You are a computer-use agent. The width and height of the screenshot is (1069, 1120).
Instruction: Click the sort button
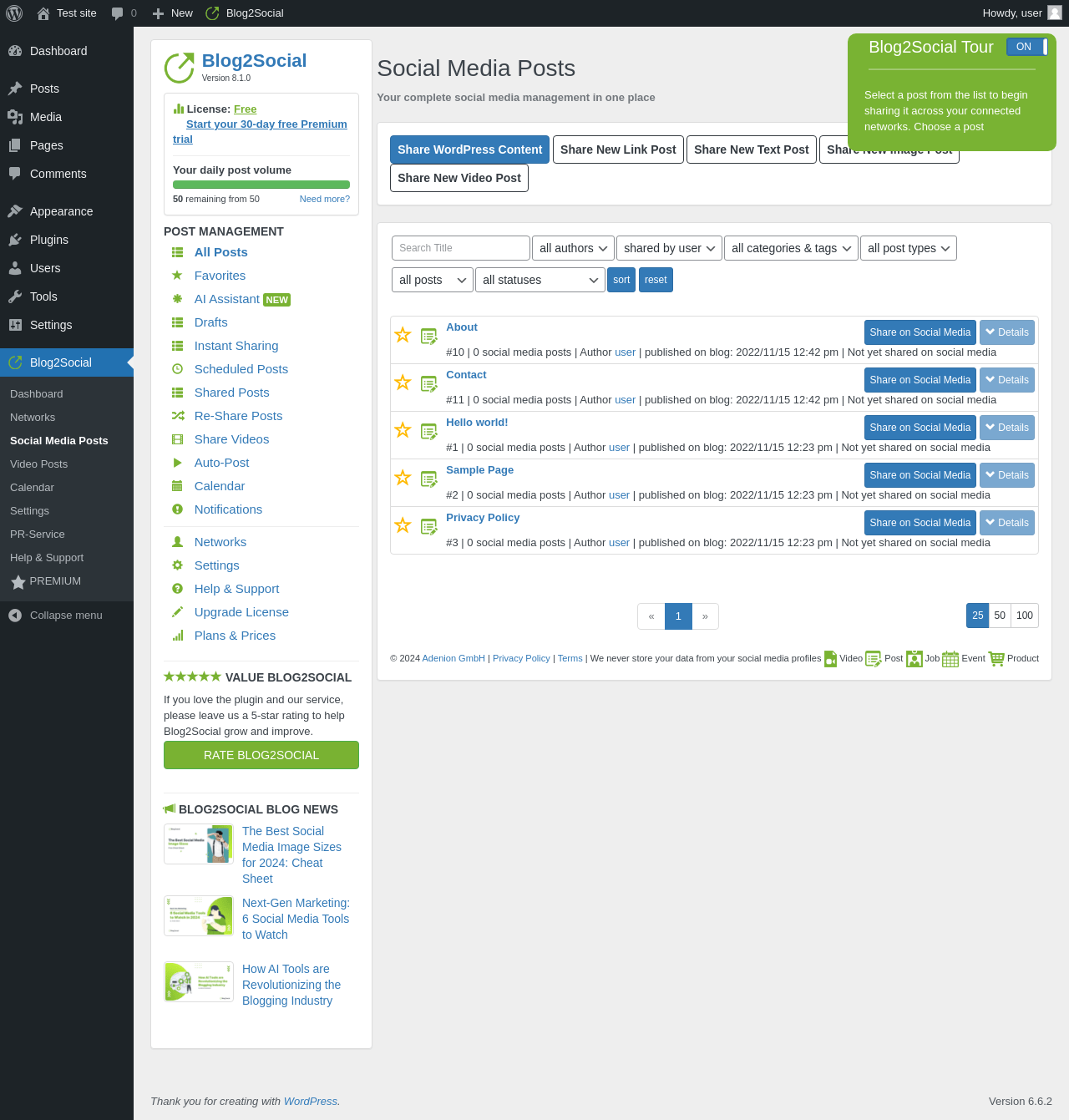621,280
